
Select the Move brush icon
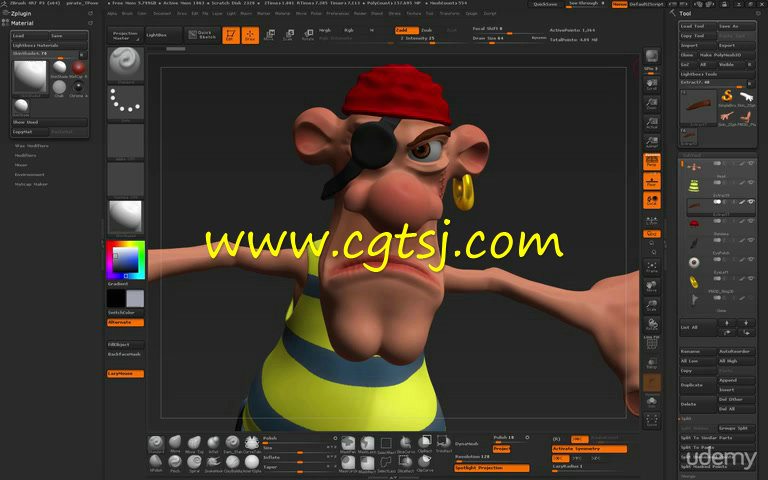(x=175, y=444)
